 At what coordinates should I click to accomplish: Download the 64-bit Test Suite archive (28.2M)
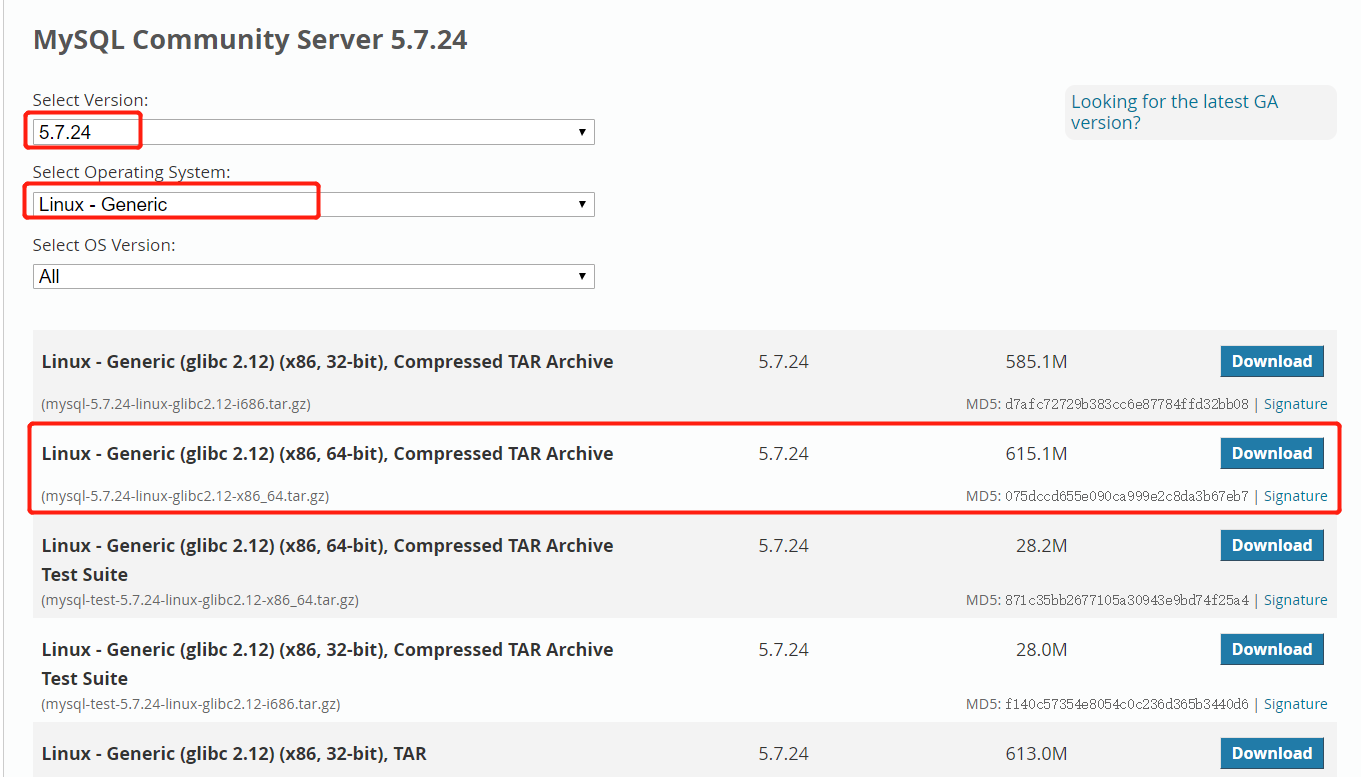tap(1272, 545)
